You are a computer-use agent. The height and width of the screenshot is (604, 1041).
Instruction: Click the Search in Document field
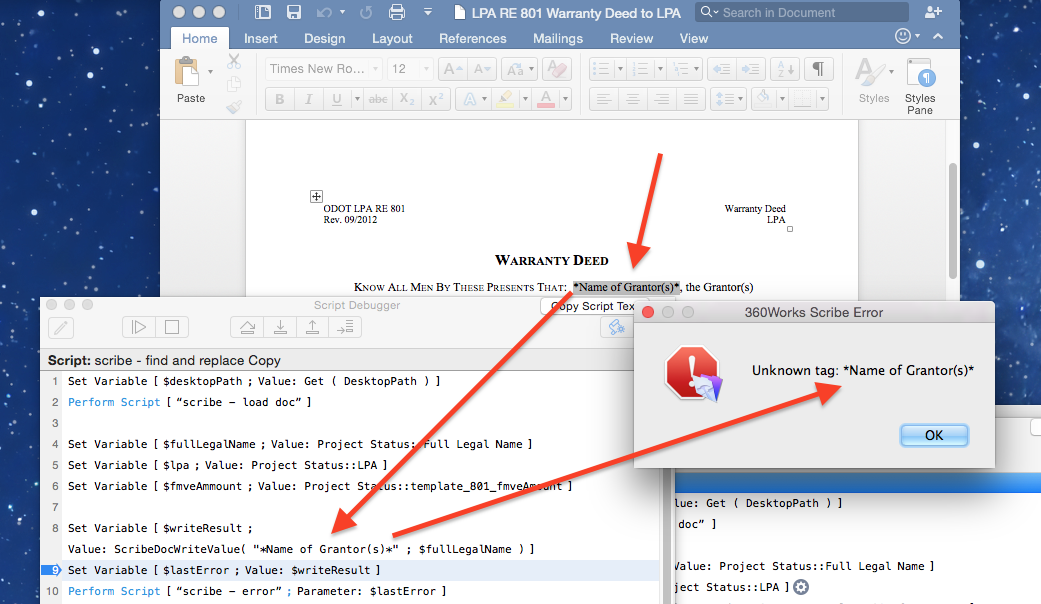(802, 12)
